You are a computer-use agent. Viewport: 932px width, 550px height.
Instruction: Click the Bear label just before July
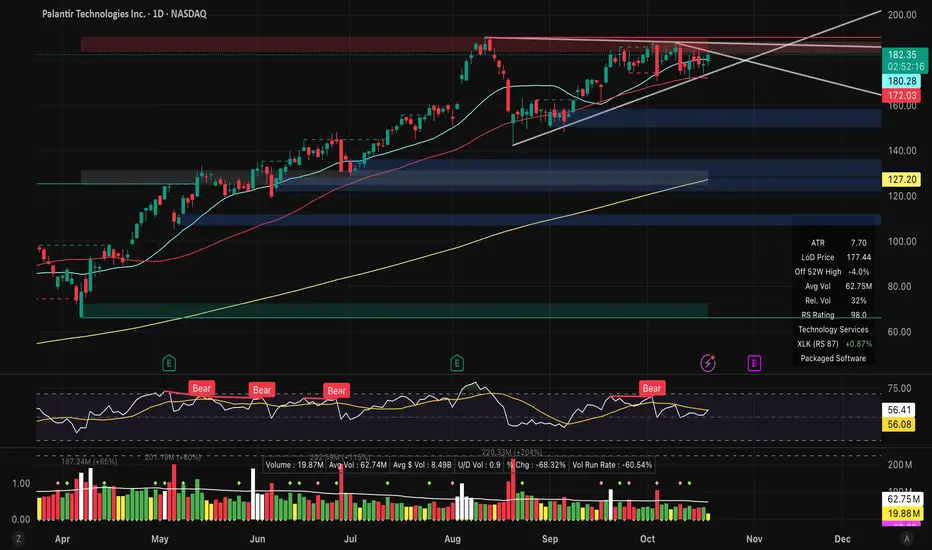(x=336, y=391)
